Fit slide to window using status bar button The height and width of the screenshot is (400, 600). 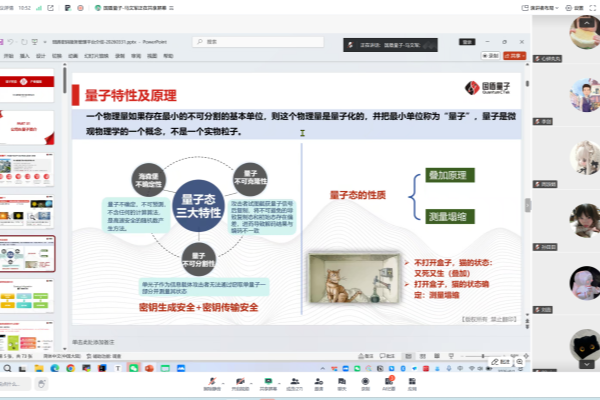pos(524,356)
